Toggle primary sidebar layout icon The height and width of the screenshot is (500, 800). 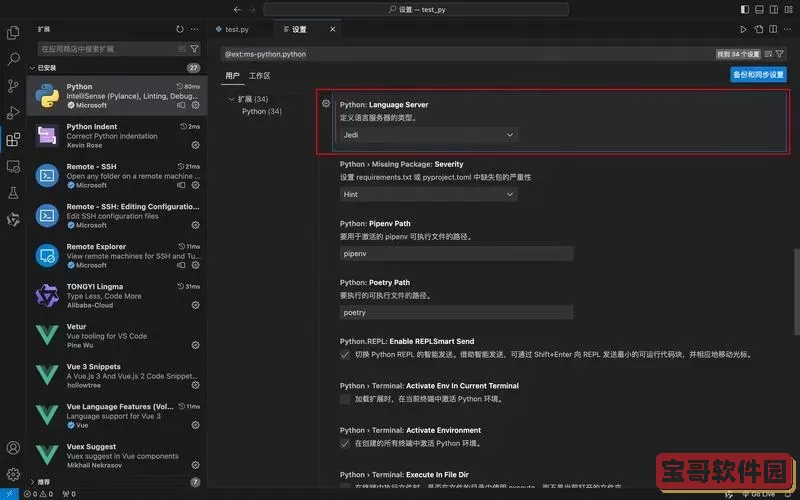click(x=745, y=9)
